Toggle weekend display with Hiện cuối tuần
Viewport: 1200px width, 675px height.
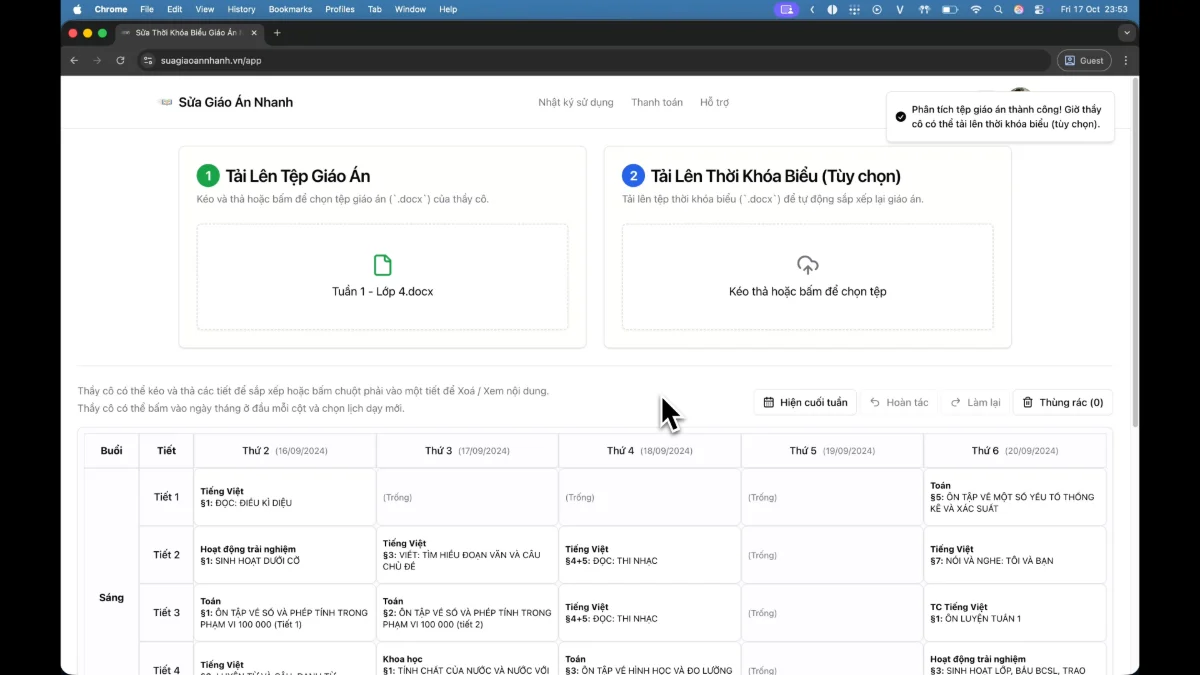[x=806, y=402]
